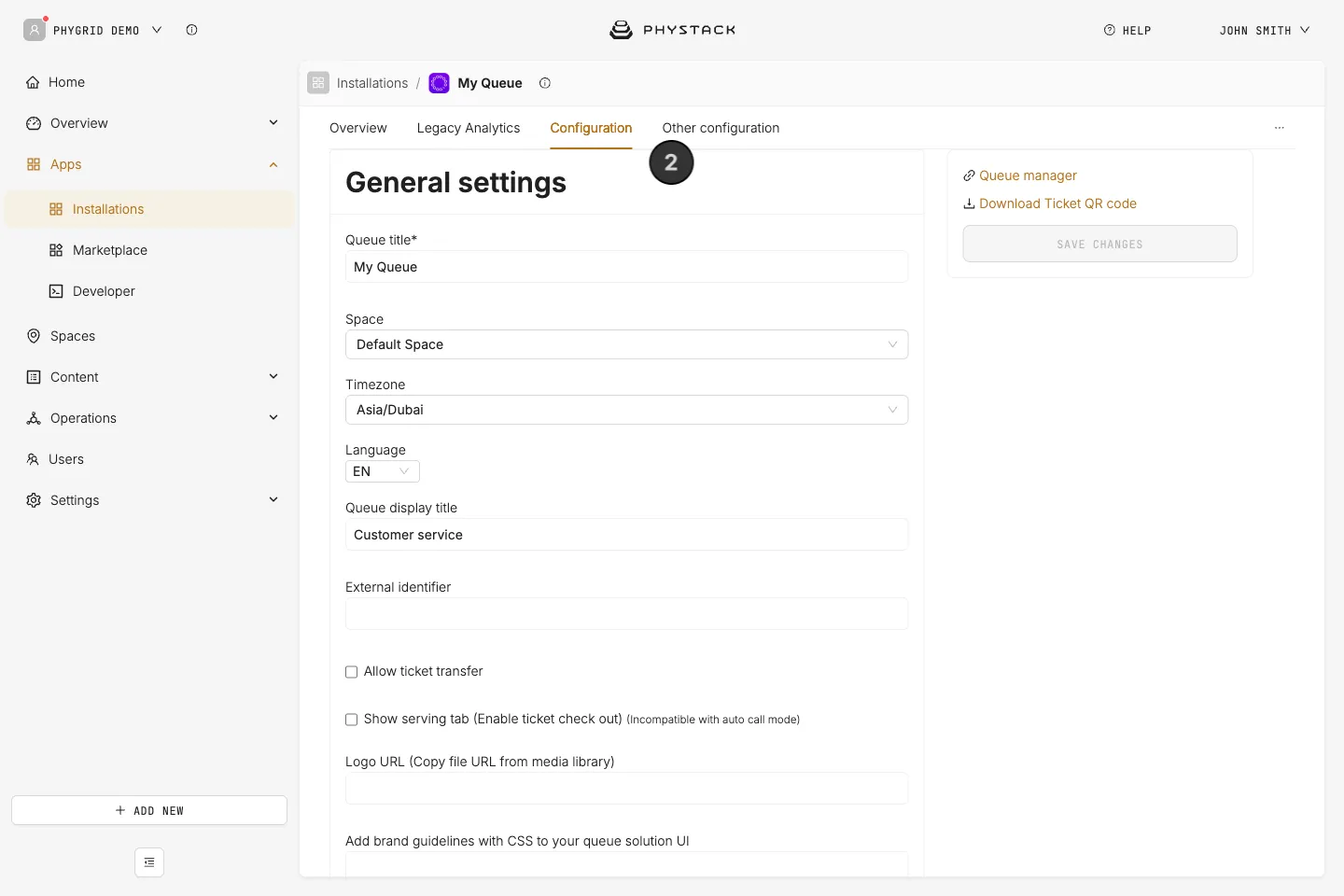Open the Phygrid Demo tenant switcher chevron

(x=157, y=30)
